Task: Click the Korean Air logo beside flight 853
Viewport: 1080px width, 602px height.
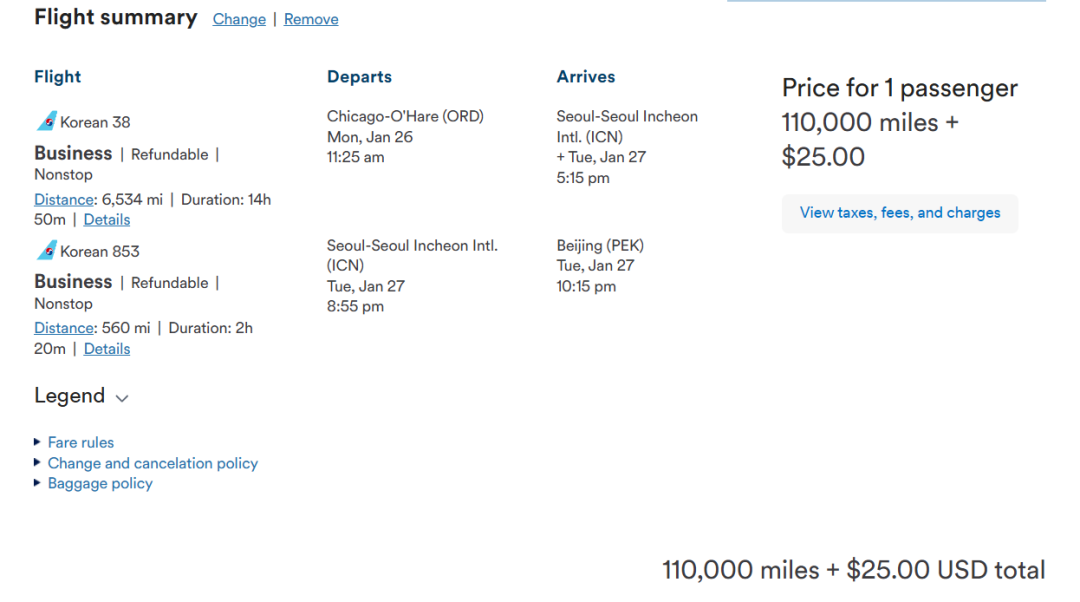Action: pos(46,251)
